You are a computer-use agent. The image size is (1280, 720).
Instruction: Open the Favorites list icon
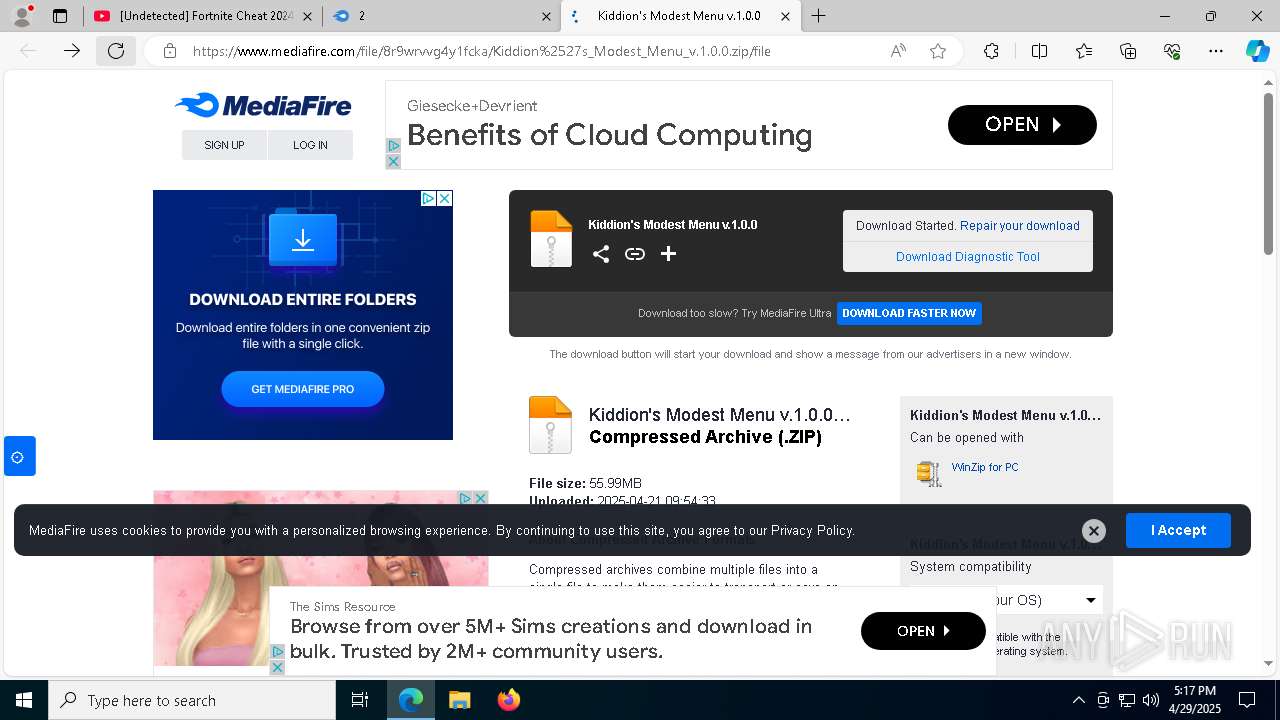pyautogui.click(x=1084, y=51)
